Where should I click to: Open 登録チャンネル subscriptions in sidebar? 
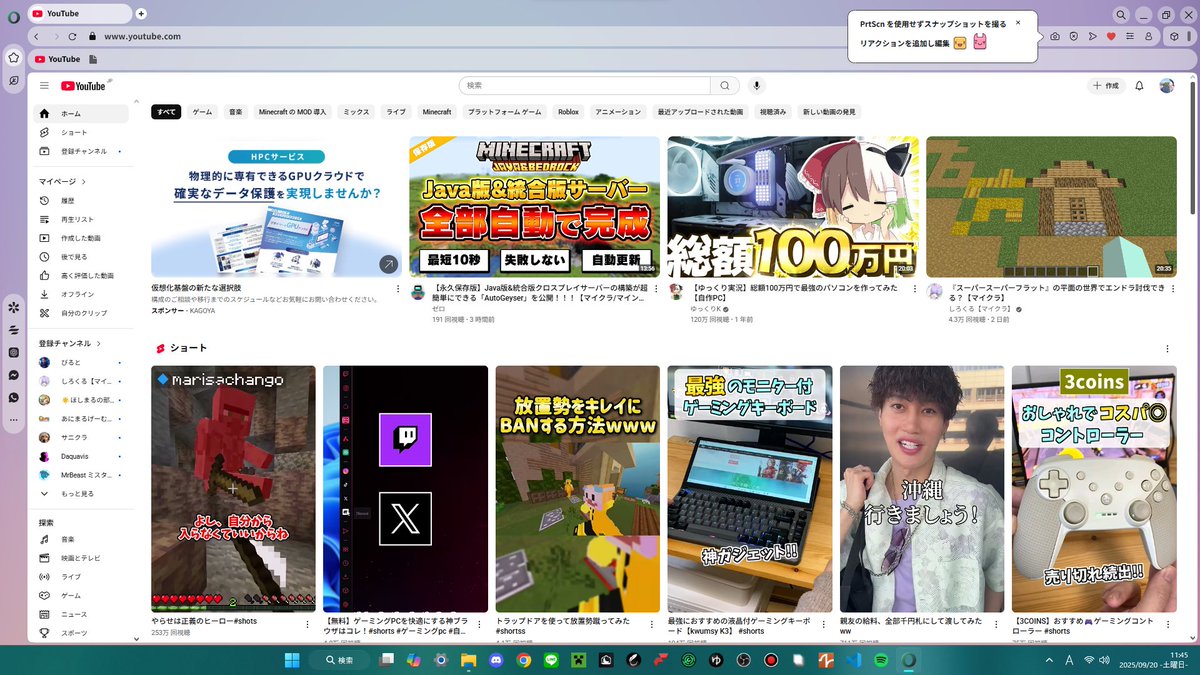[80, 151]
